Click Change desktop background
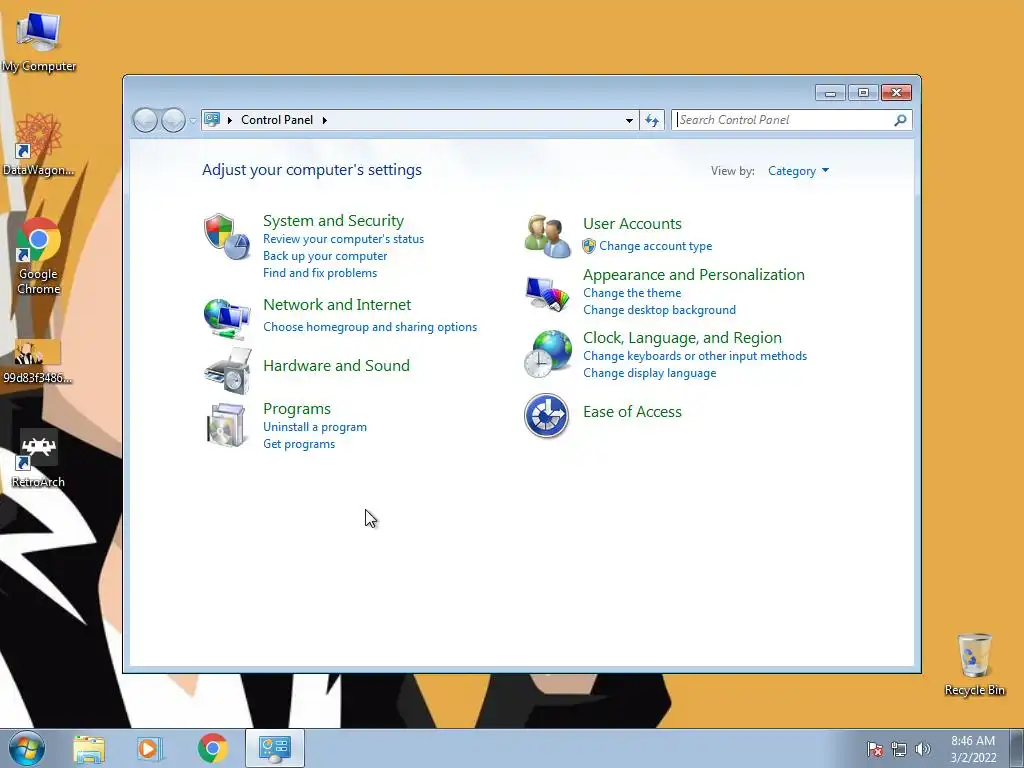Image resolution: width=1024 pixels, height=768 pixels. pos(660,310)
